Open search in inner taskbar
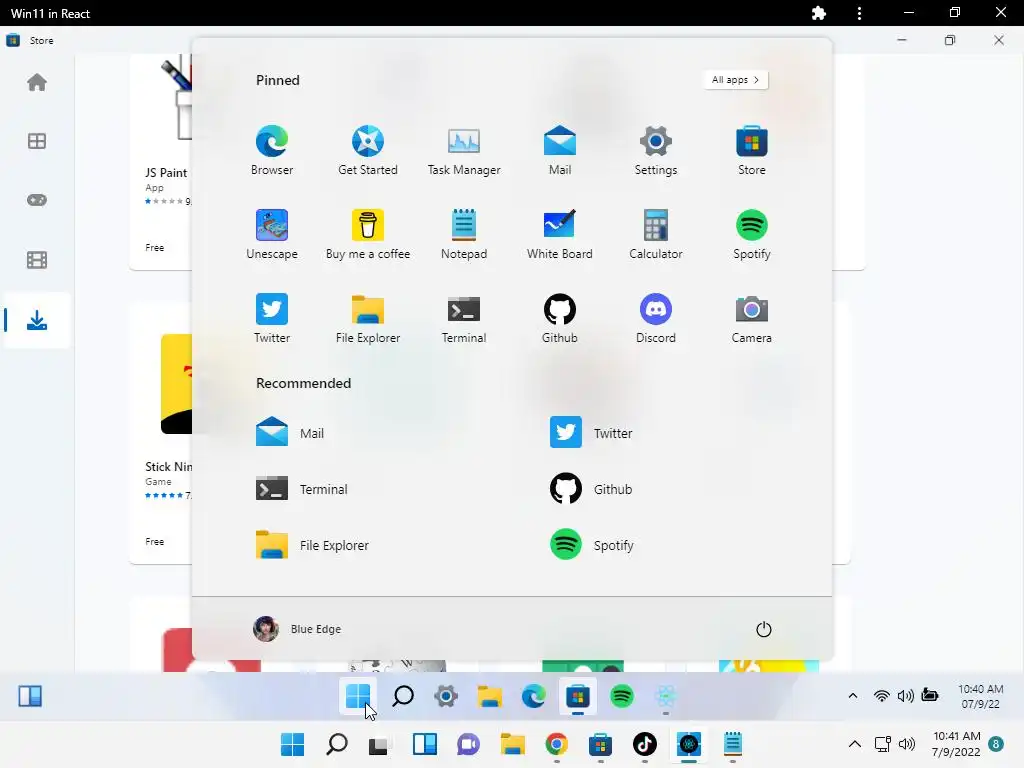This screenshot has width=1024, height=768. [402, 696]
